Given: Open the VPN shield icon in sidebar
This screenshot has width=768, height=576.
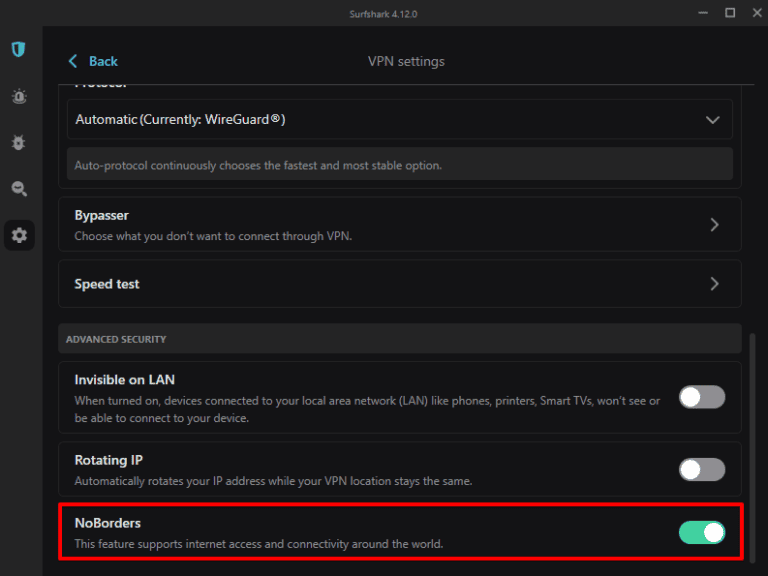Looking at the screenshot, I should point(19,49).
